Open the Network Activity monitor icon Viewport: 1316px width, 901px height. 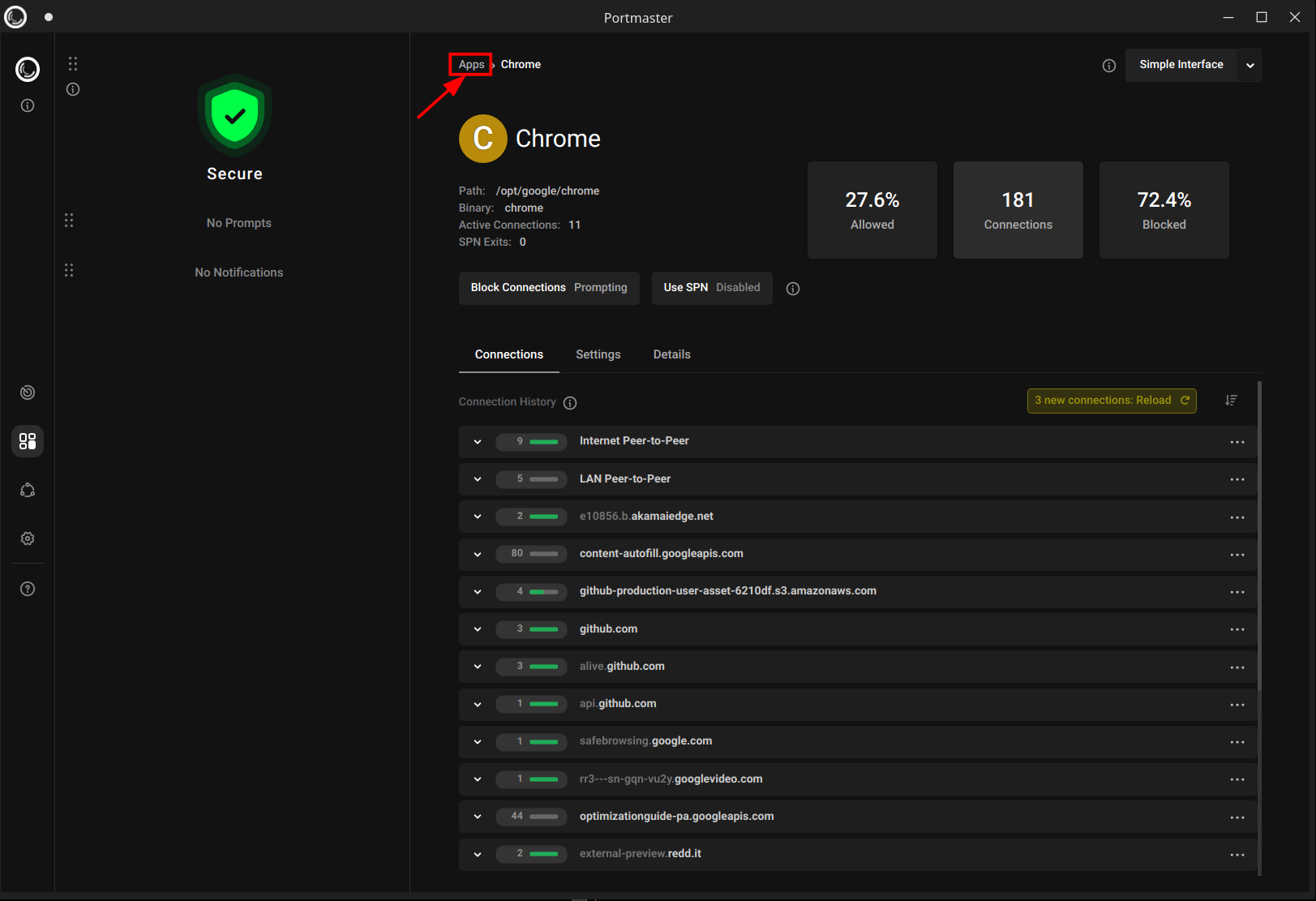coord(28,393)
